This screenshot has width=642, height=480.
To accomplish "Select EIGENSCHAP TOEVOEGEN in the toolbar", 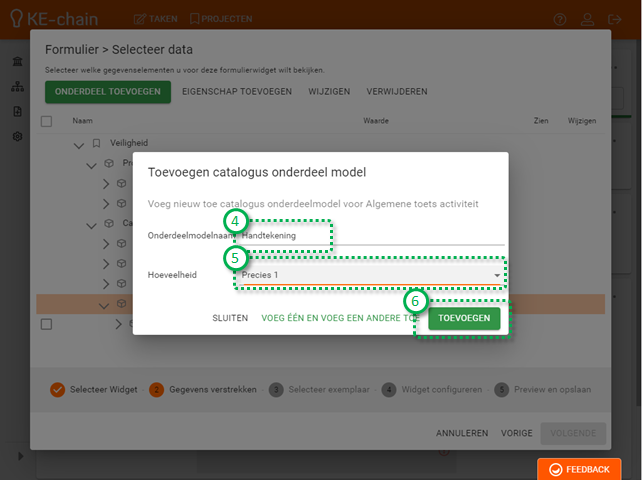I will click(x=237, y=91).
